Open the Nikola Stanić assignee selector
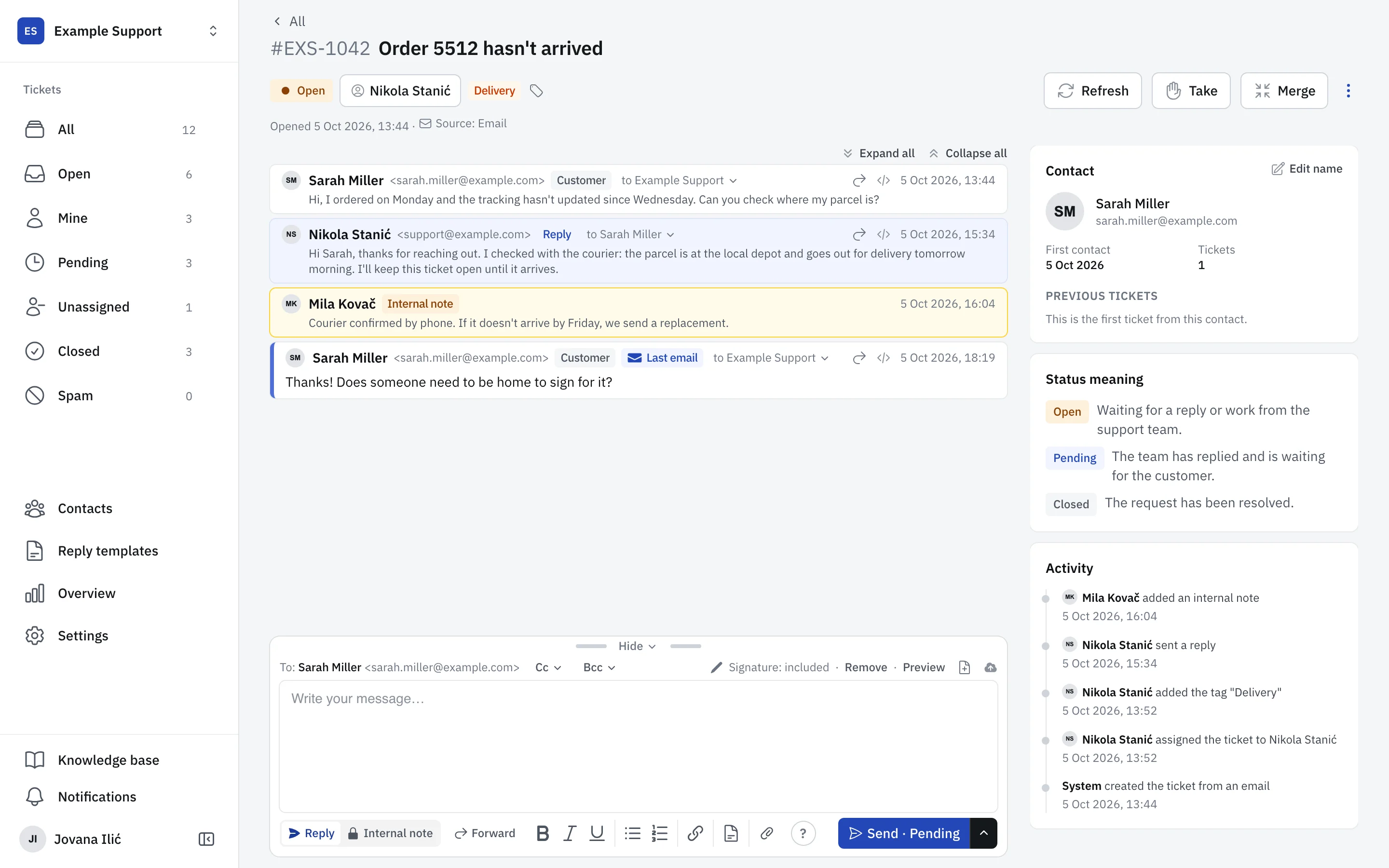 coord(400,91)
